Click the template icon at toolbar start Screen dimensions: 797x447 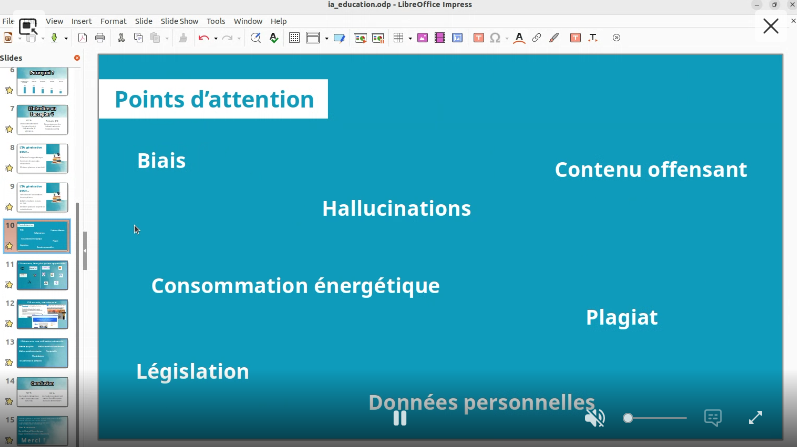click(x=8, y=38)
